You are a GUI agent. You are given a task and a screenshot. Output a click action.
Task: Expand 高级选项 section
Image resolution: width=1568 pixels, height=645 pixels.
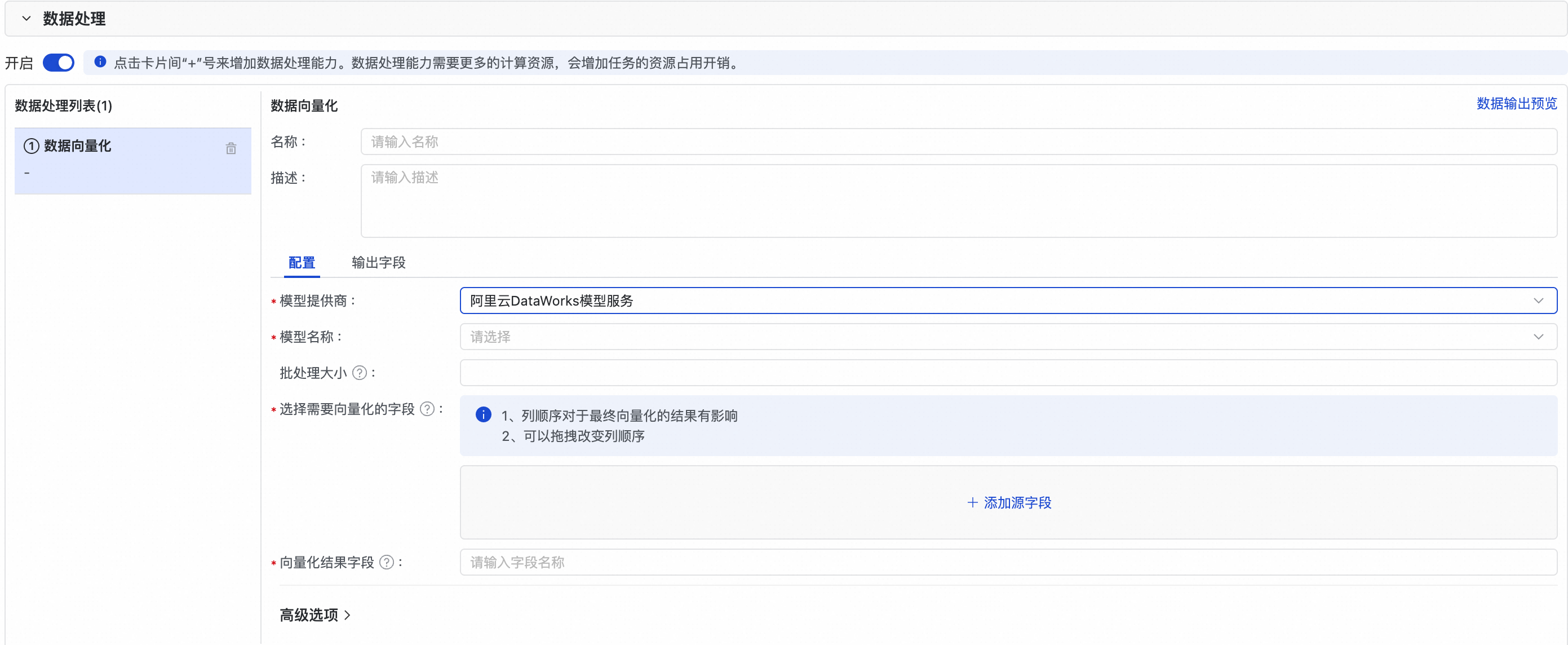tap(315, 615)
